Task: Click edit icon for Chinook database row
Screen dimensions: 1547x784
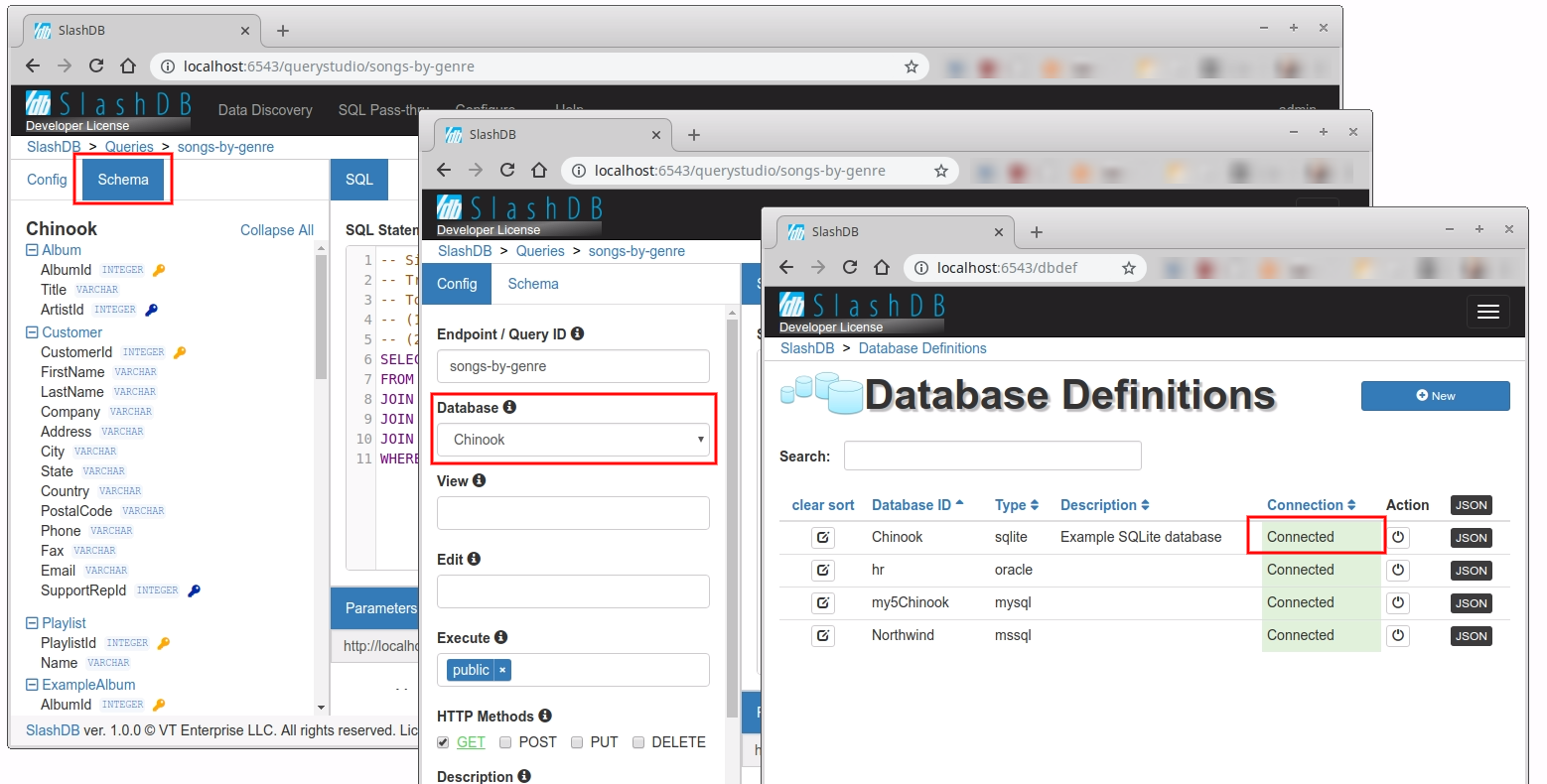Action: 823,538
